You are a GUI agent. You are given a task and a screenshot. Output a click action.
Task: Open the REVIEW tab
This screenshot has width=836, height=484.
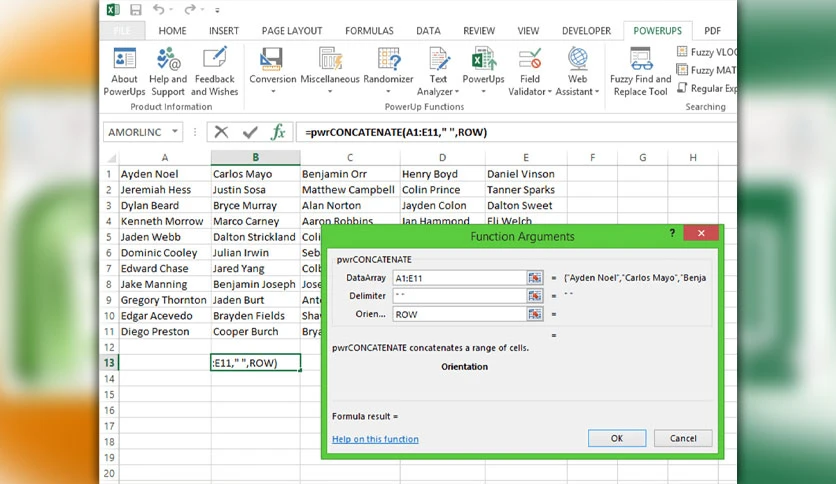(x=479, y=31)
